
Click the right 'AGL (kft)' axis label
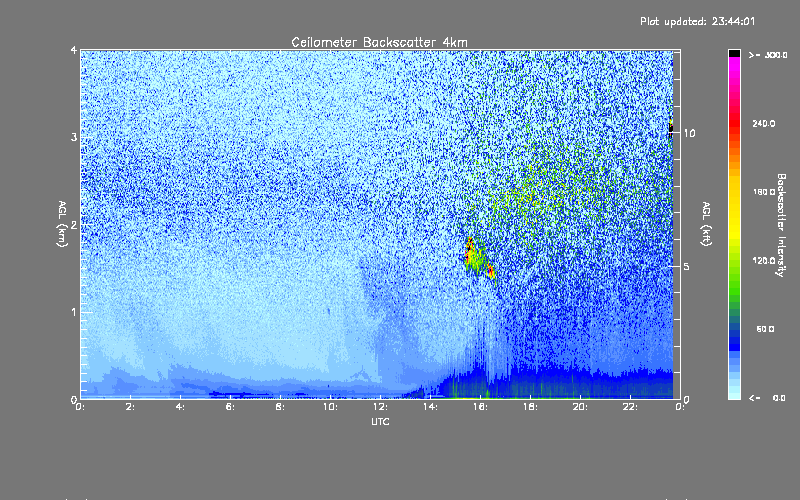tap(707, 224)
